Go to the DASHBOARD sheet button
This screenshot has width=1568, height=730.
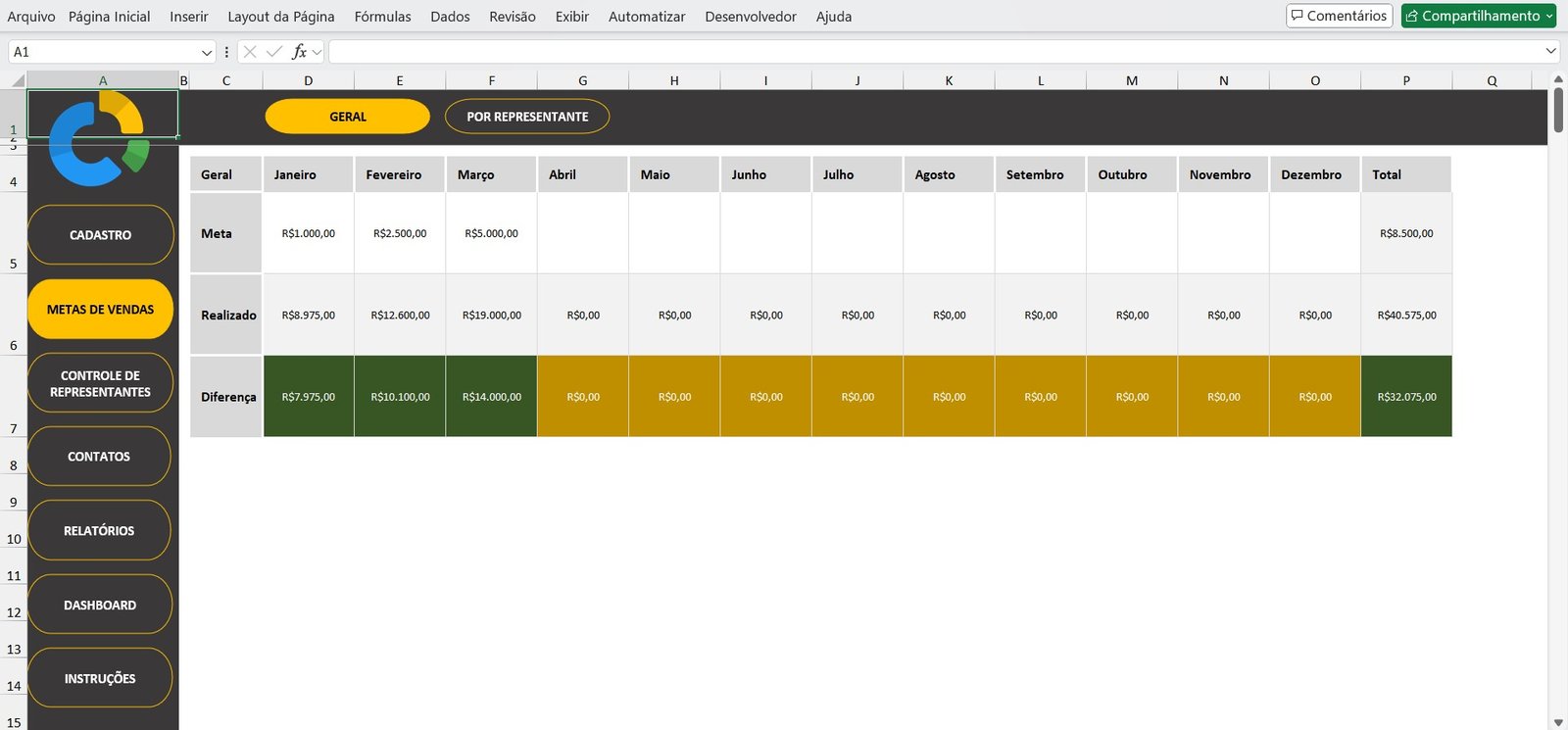(x=100, y=605)
